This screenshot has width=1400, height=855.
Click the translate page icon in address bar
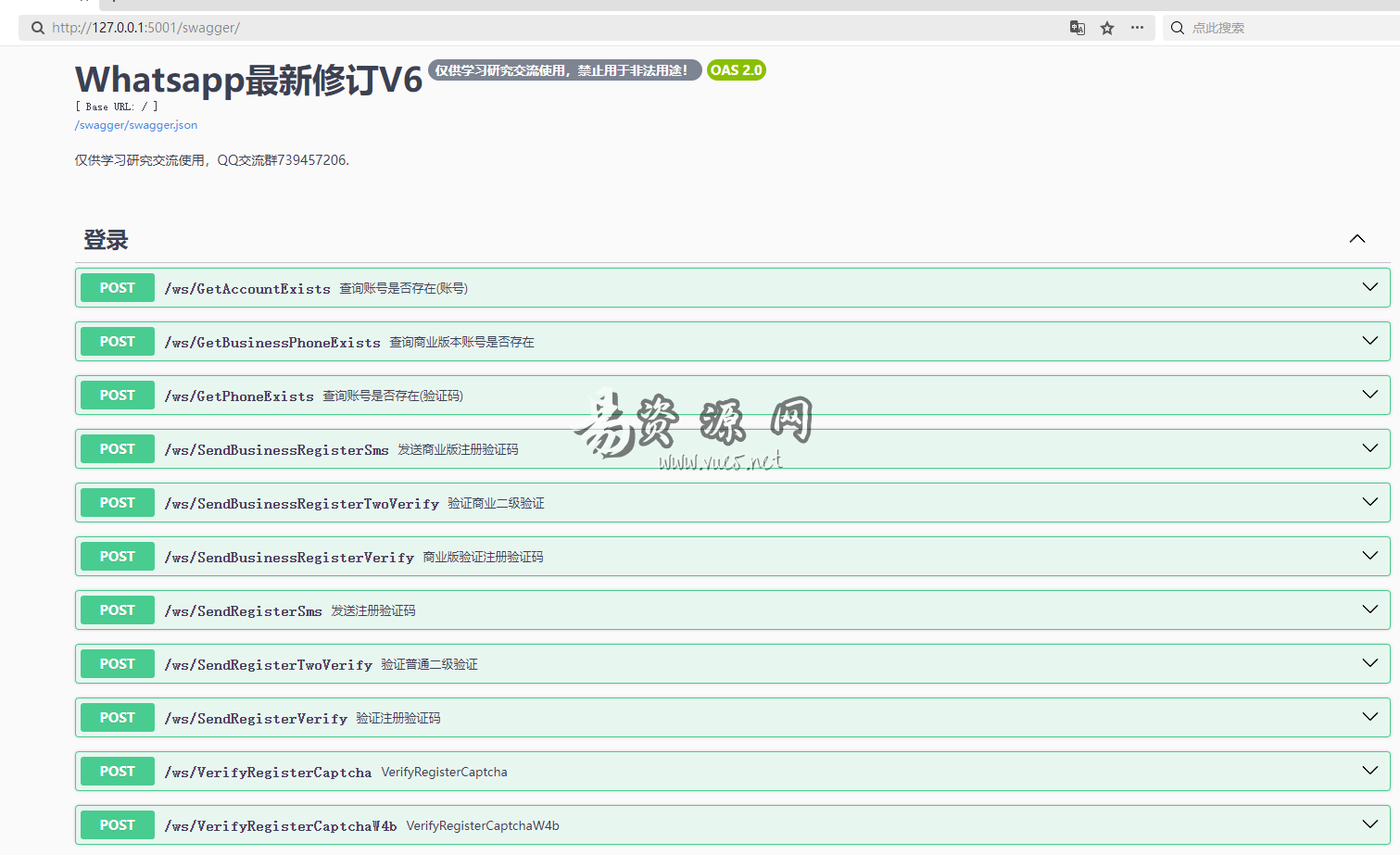coord(1077,28)
